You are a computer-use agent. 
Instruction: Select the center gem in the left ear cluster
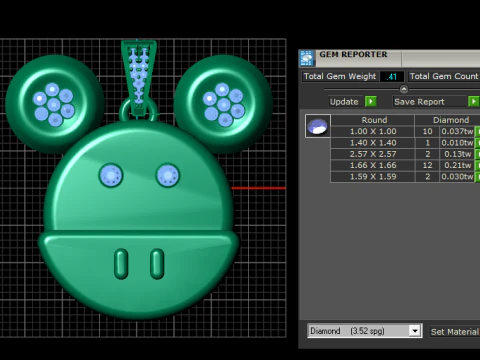click(x=54, y=105)
